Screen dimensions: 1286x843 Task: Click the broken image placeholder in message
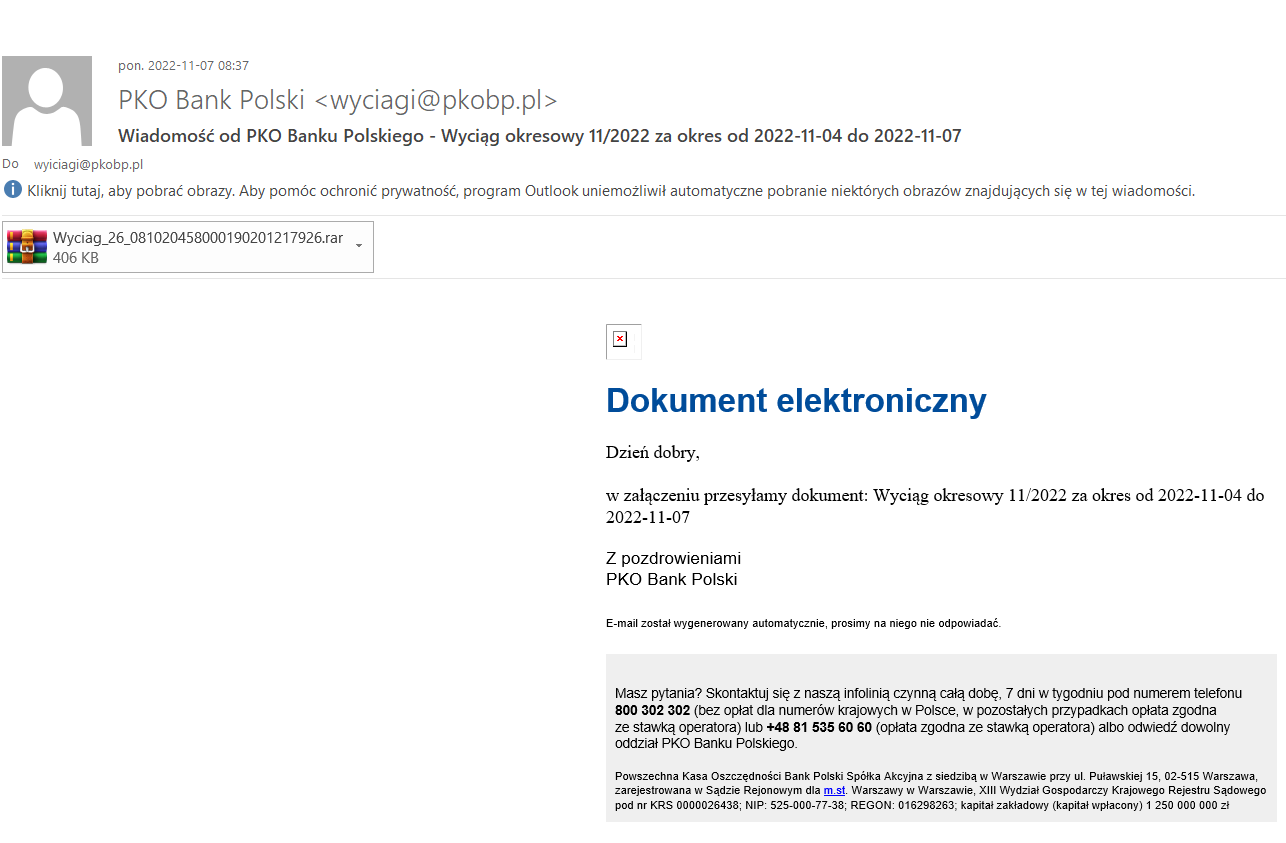click(620, 340)
